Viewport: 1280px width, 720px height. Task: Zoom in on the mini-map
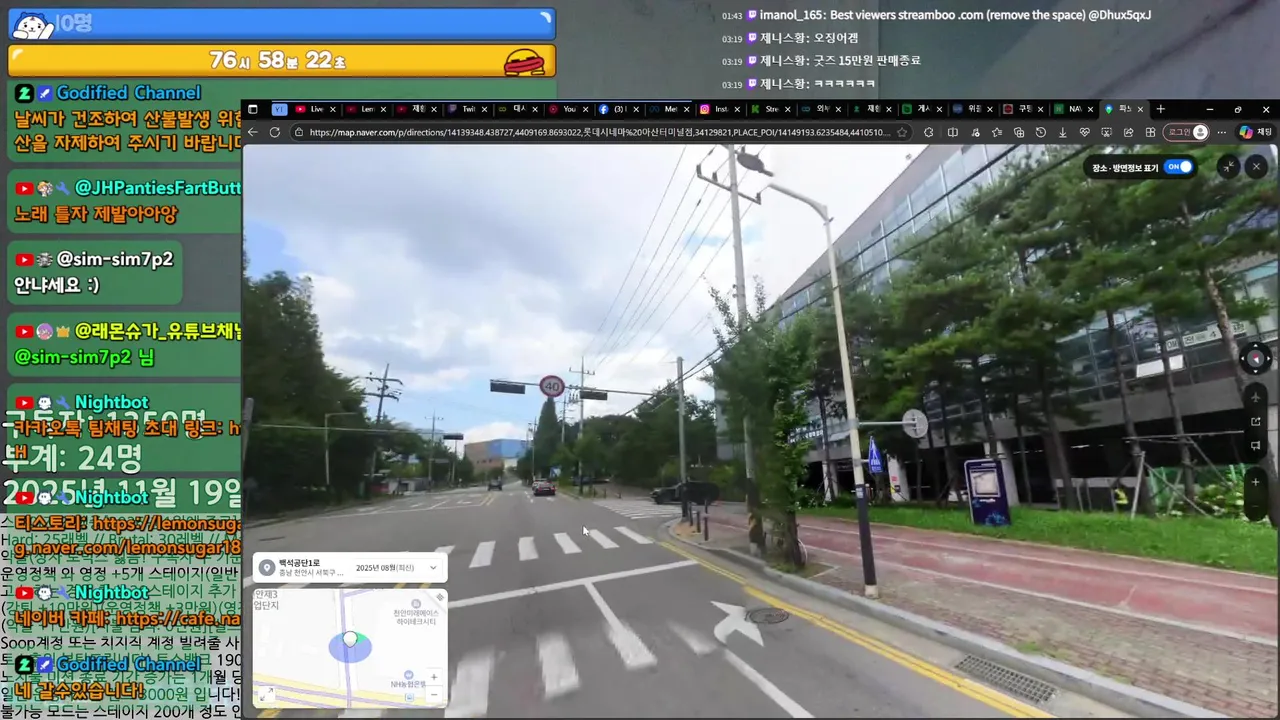(x=434, y=677)
